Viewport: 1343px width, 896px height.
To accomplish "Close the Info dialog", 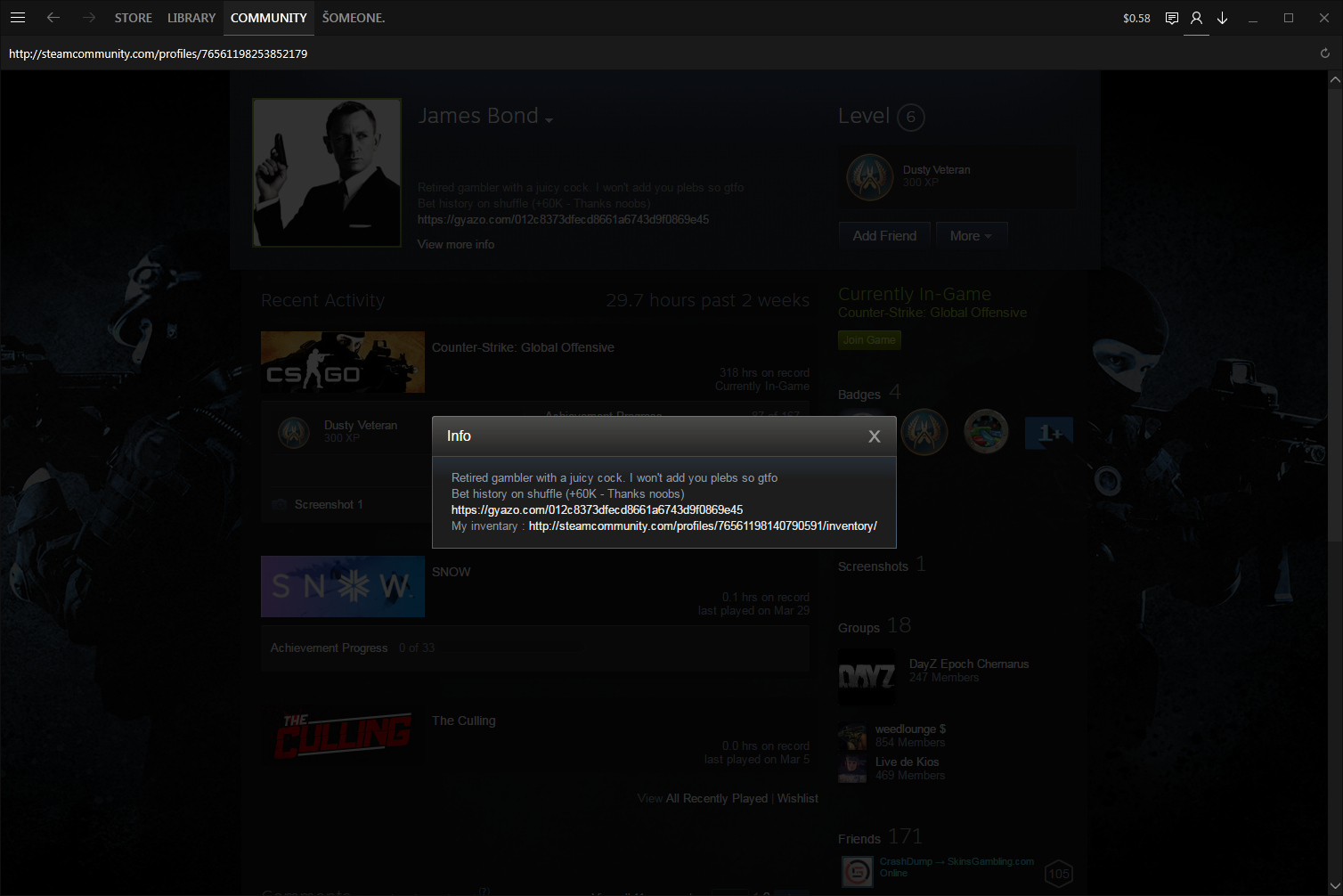I will pyautogui.click(x=875, y=436).
